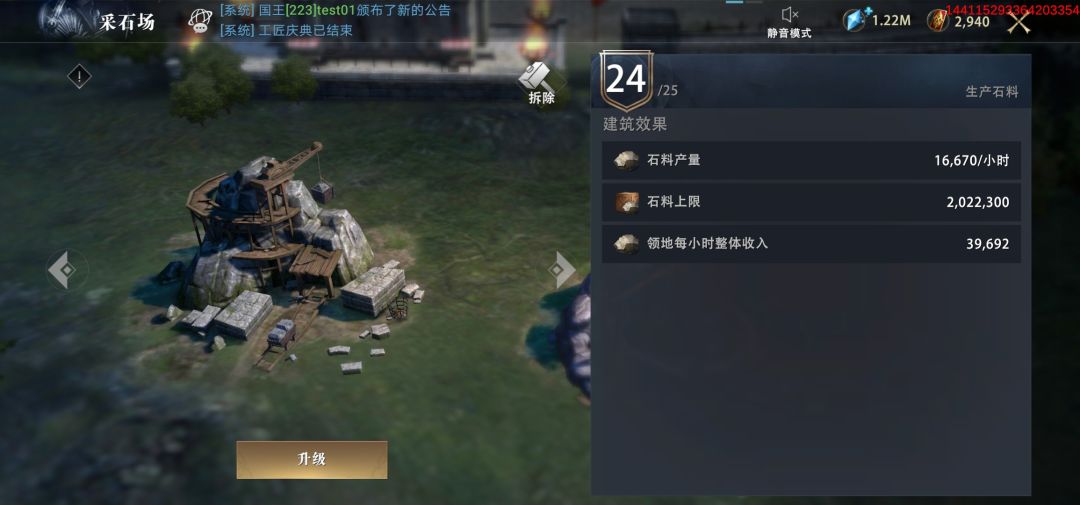Select the 石料产量 row
The width and height of the screenshot is (1080, 505).
811,161
